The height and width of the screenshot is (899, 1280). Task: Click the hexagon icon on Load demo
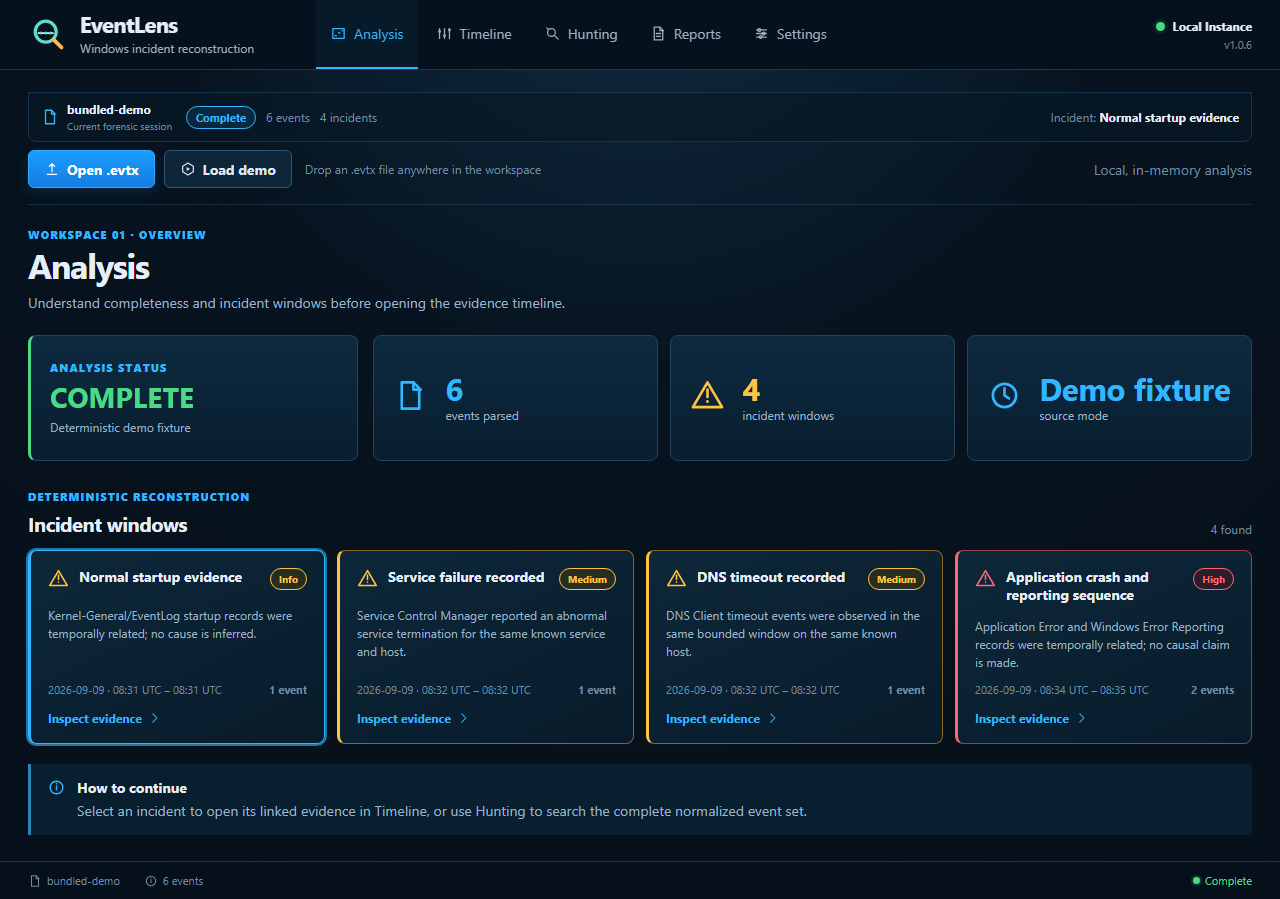pos(188,170)
